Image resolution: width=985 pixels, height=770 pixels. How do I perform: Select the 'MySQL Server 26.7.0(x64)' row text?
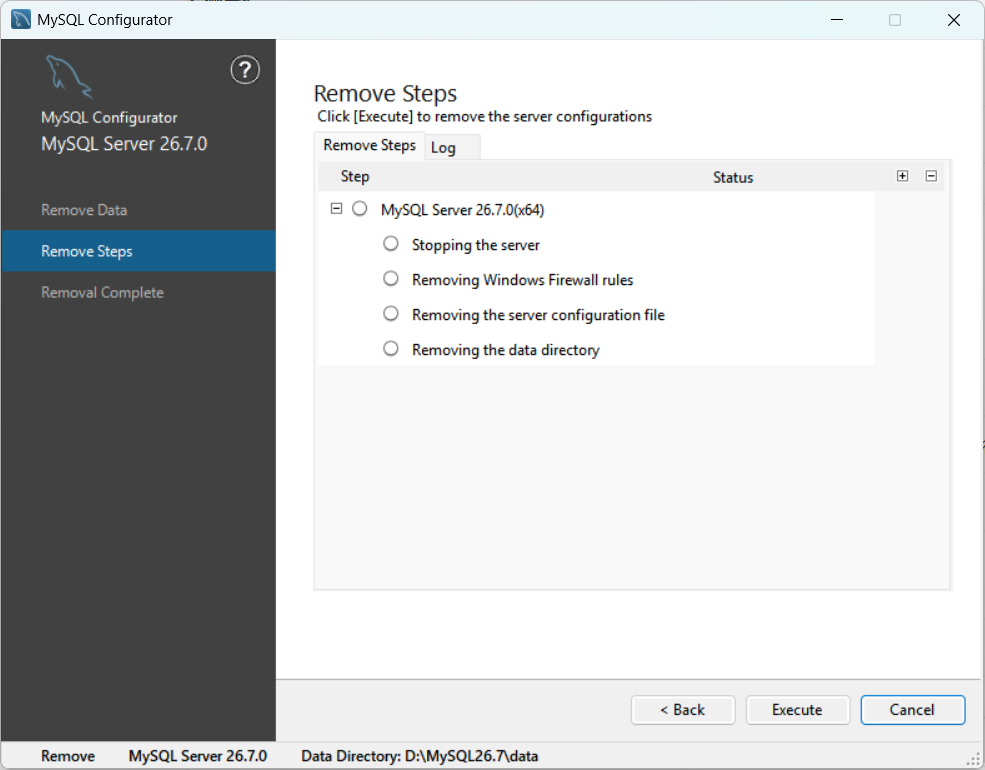tap(462, 210)
